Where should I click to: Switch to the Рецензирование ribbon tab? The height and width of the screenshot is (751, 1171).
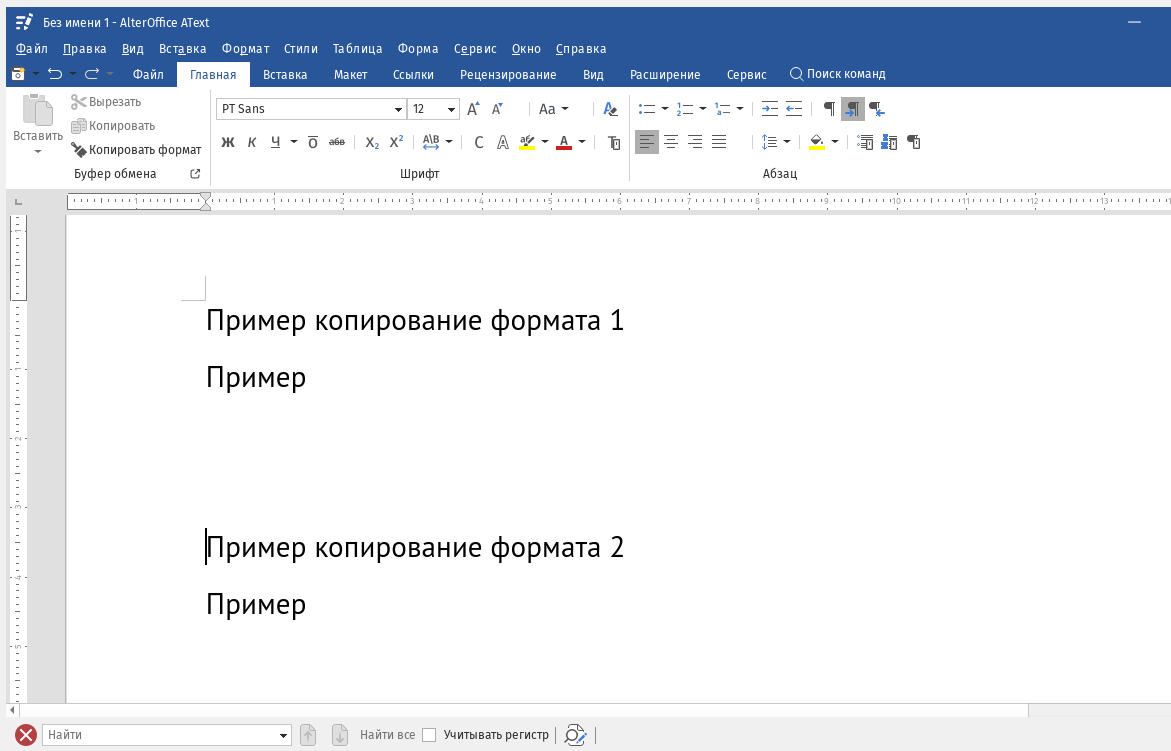(508, 74)
